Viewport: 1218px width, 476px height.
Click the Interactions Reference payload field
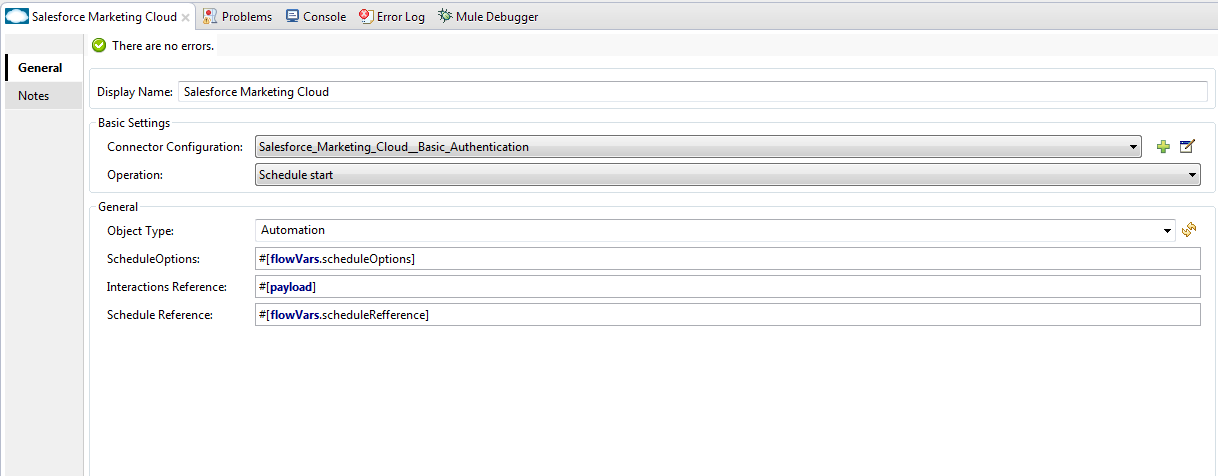coord(727,287)
